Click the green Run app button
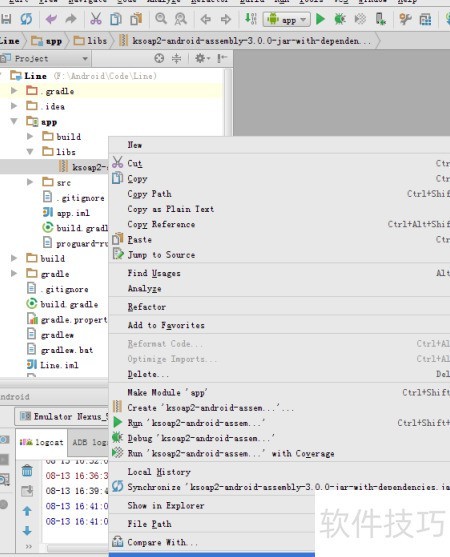The image size is (450, 557). point(320,19)
